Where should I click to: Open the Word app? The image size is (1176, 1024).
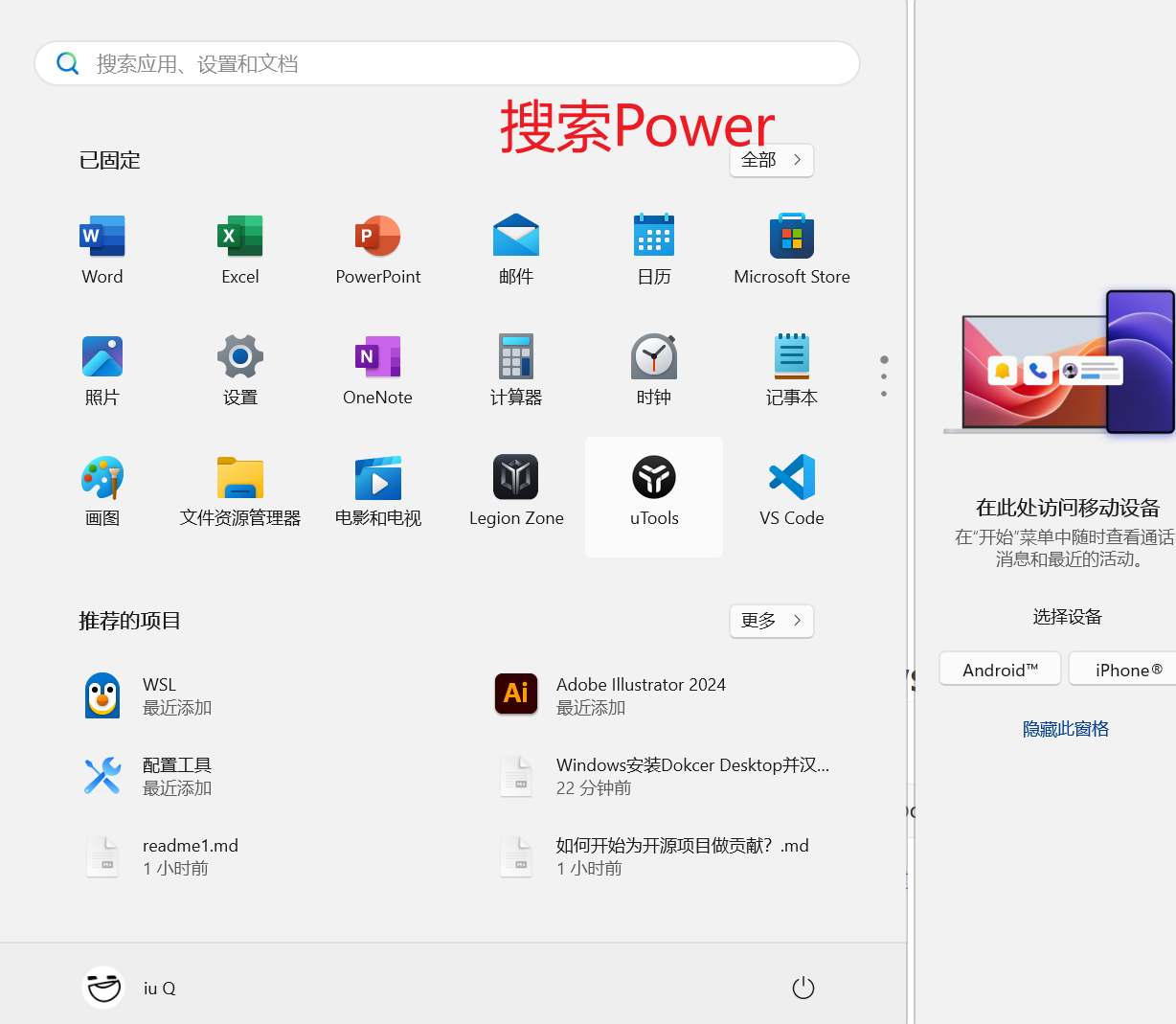click(102, 250)
